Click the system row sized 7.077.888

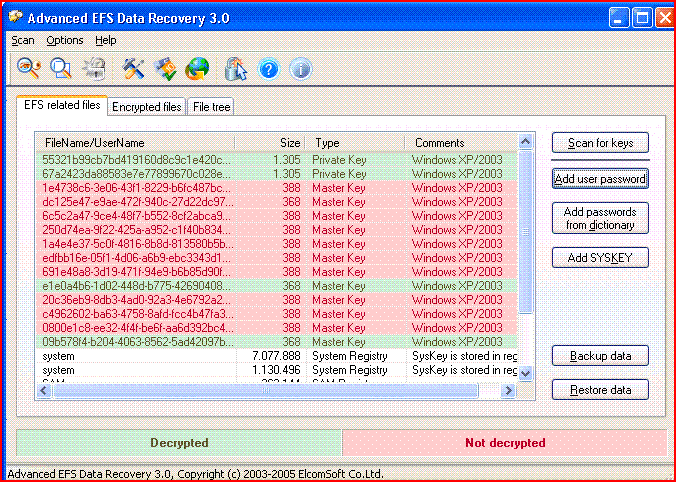point(276,356)
